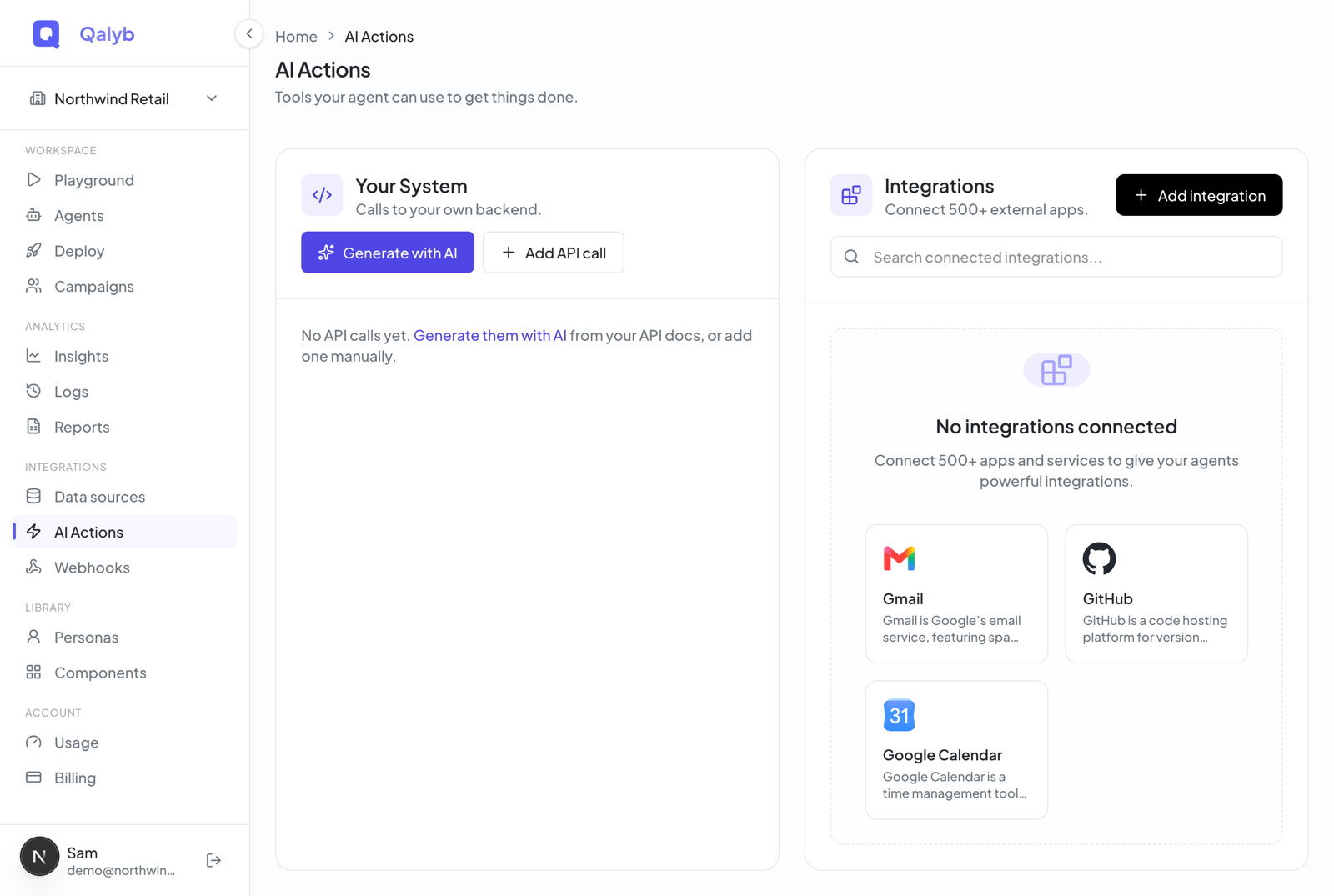Open the Usage page
The height and width of the screenshot is (896, 1334).
(125, 742)
